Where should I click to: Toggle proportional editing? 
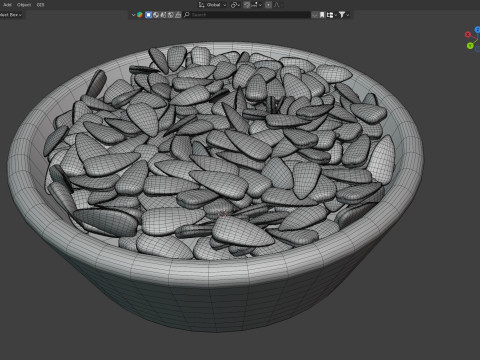(268, 5)
